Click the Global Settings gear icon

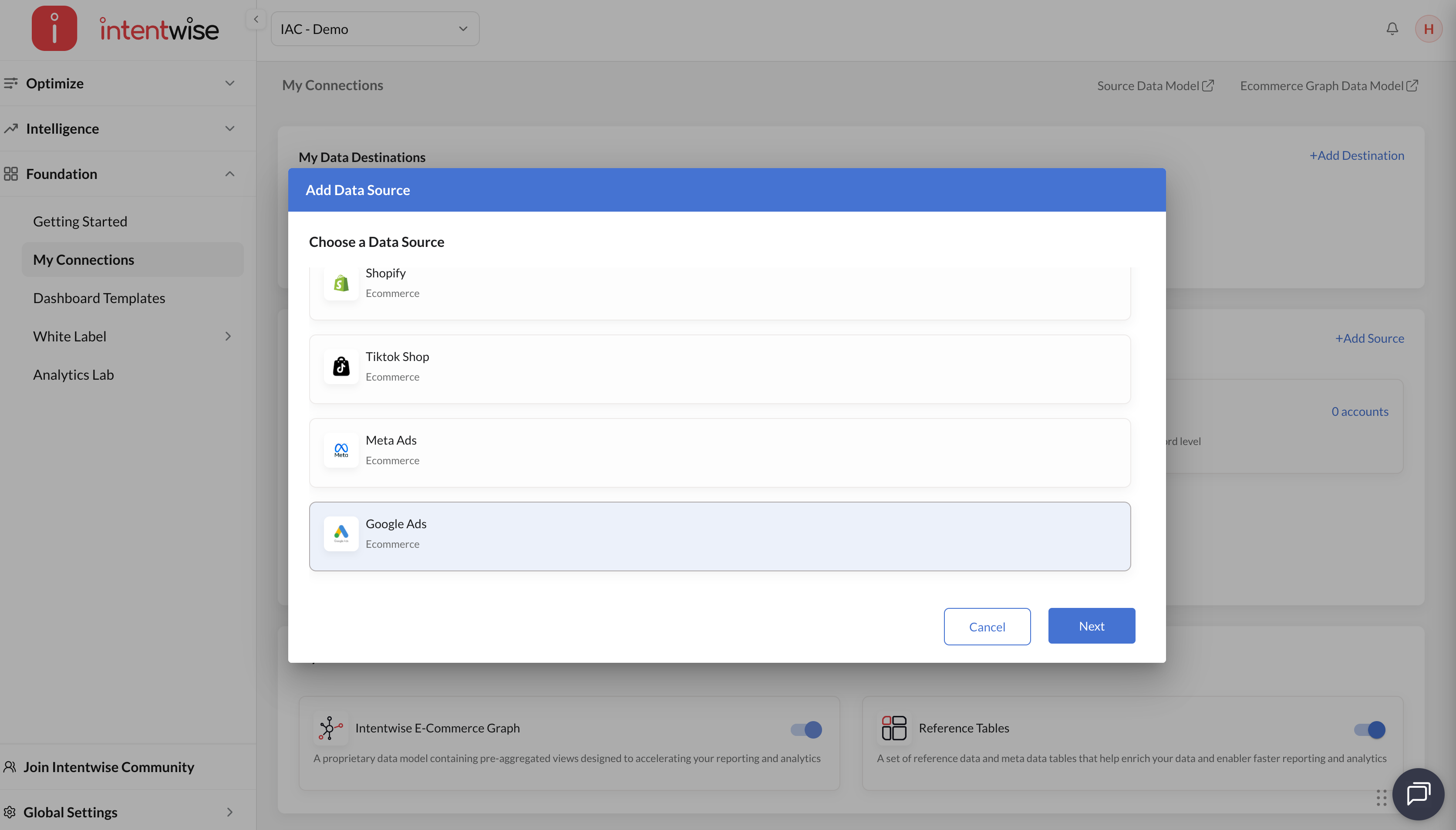coord(10,812)
